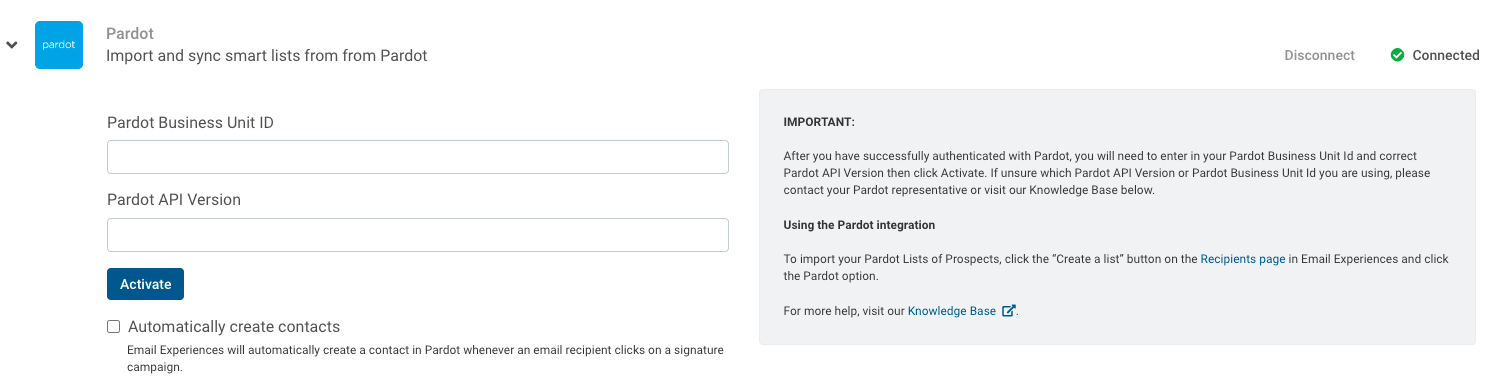Enable the Automatically create contacts checkbox

114,326
